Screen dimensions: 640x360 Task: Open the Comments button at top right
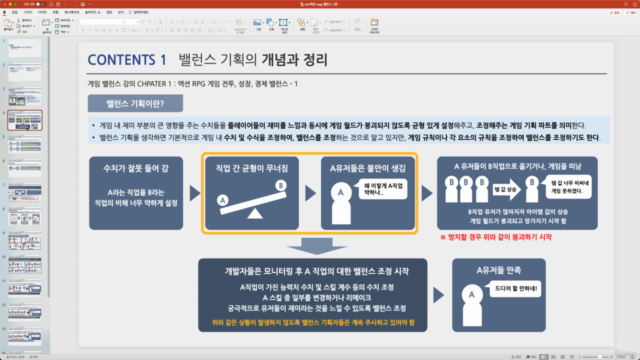point(631,13)
